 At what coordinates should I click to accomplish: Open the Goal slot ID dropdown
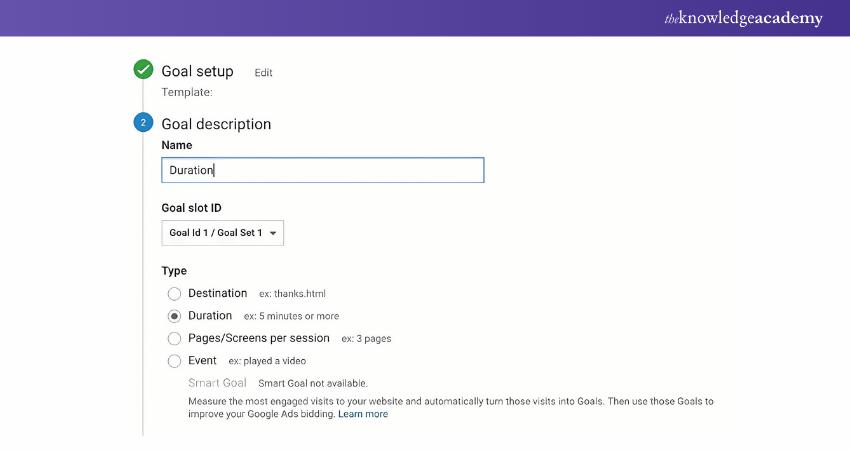(x=222, y=233)
